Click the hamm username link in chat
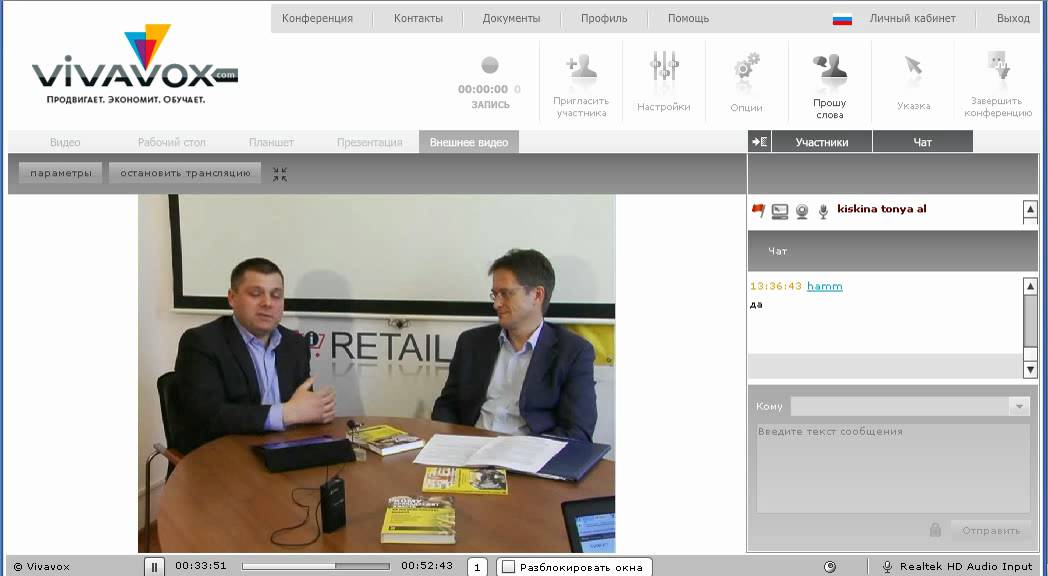 (x=825, y=286)
